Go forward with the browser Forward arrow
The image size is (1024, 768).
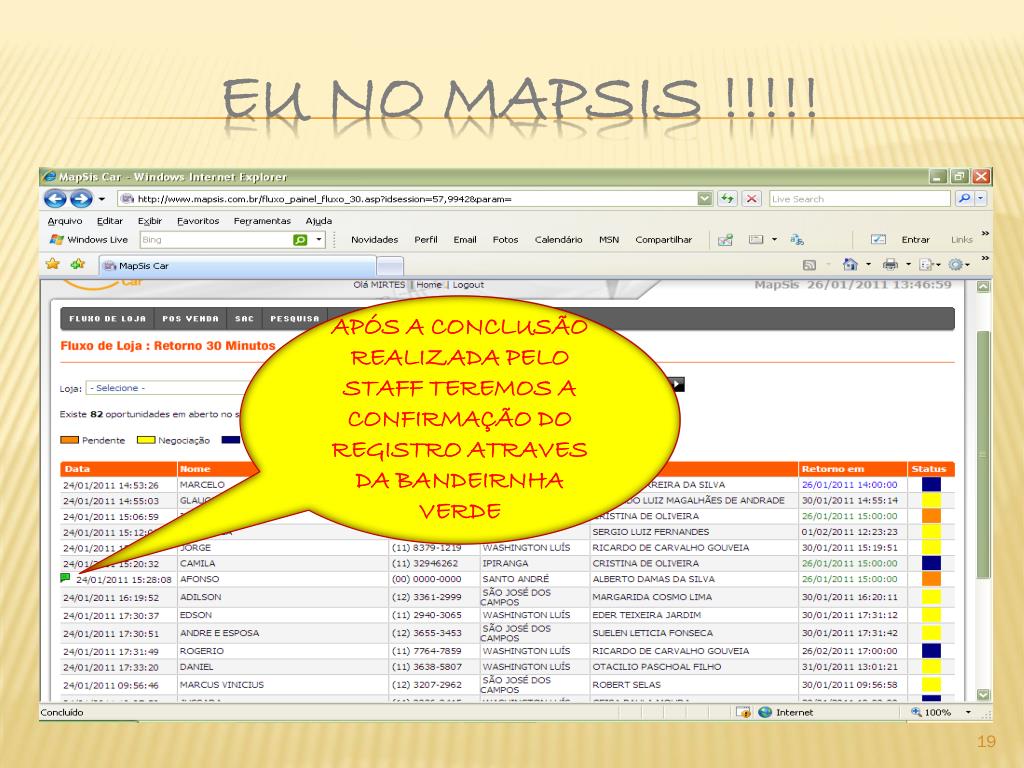click(81, 198)
